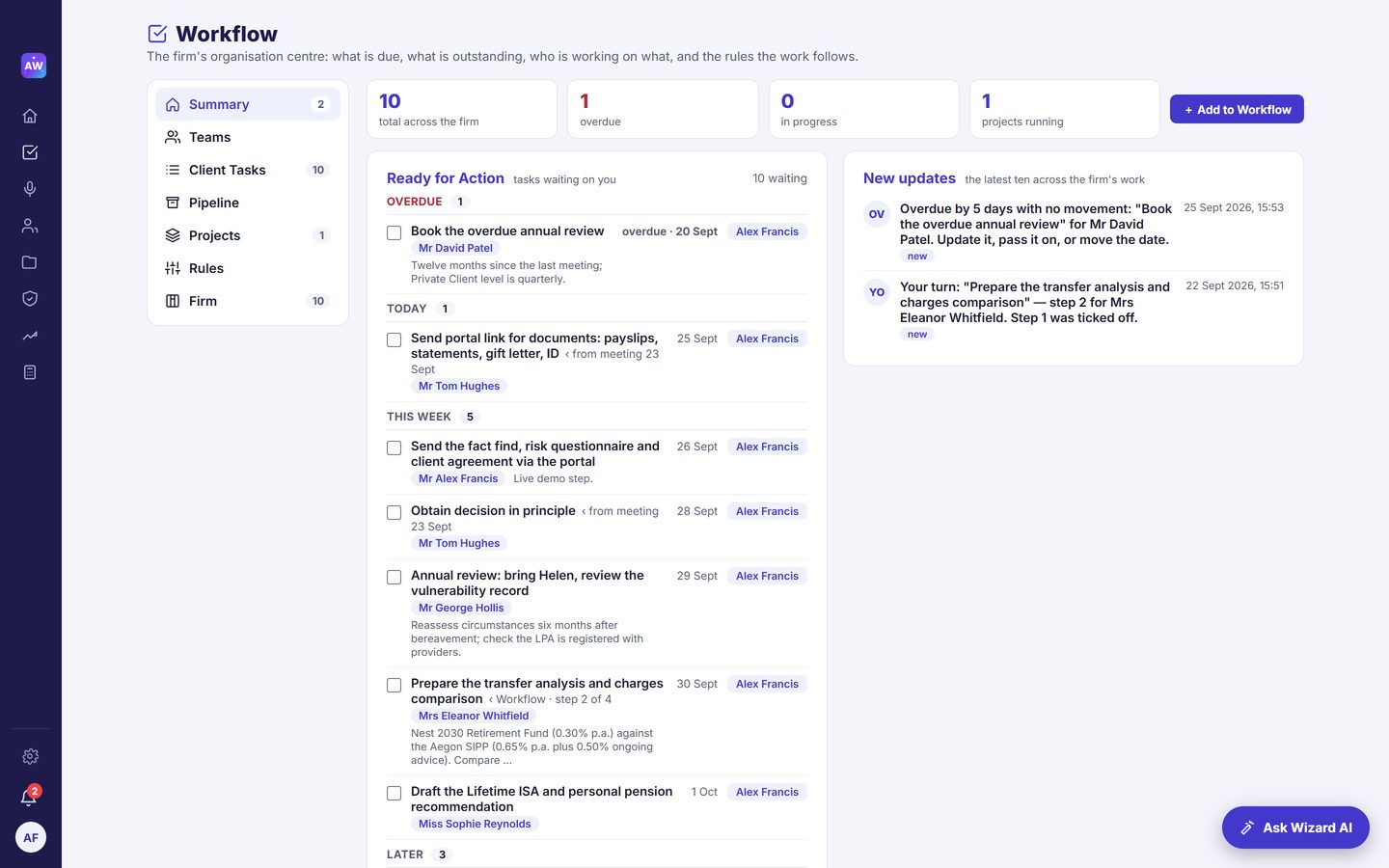This screenshot has height=868, width=1389.
Task: Go to the Pipeline tab
Action: [x=248, y=203]
